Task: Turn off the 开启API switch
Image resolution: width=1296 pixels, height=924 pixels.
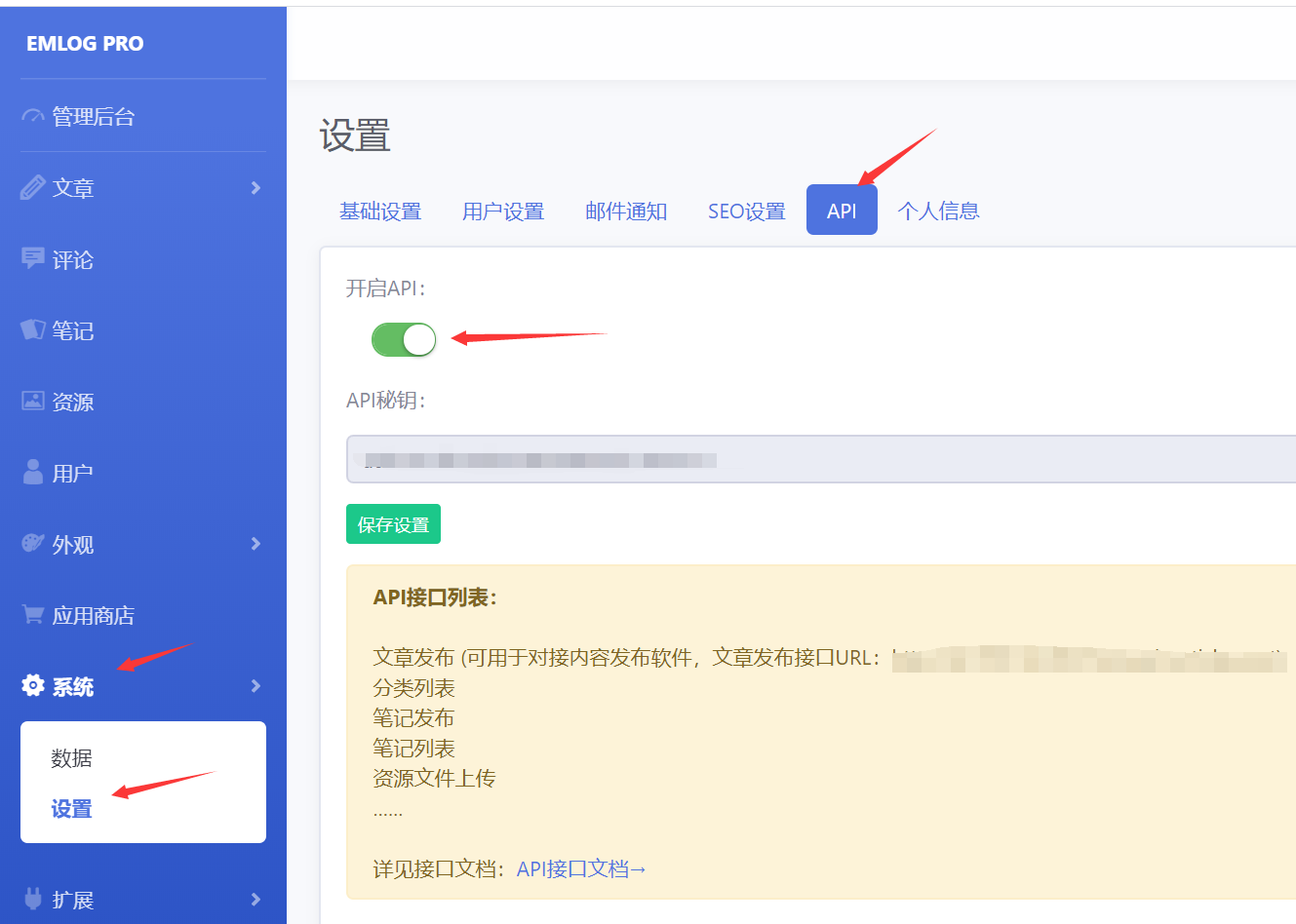Action: [x=404, y=340]
